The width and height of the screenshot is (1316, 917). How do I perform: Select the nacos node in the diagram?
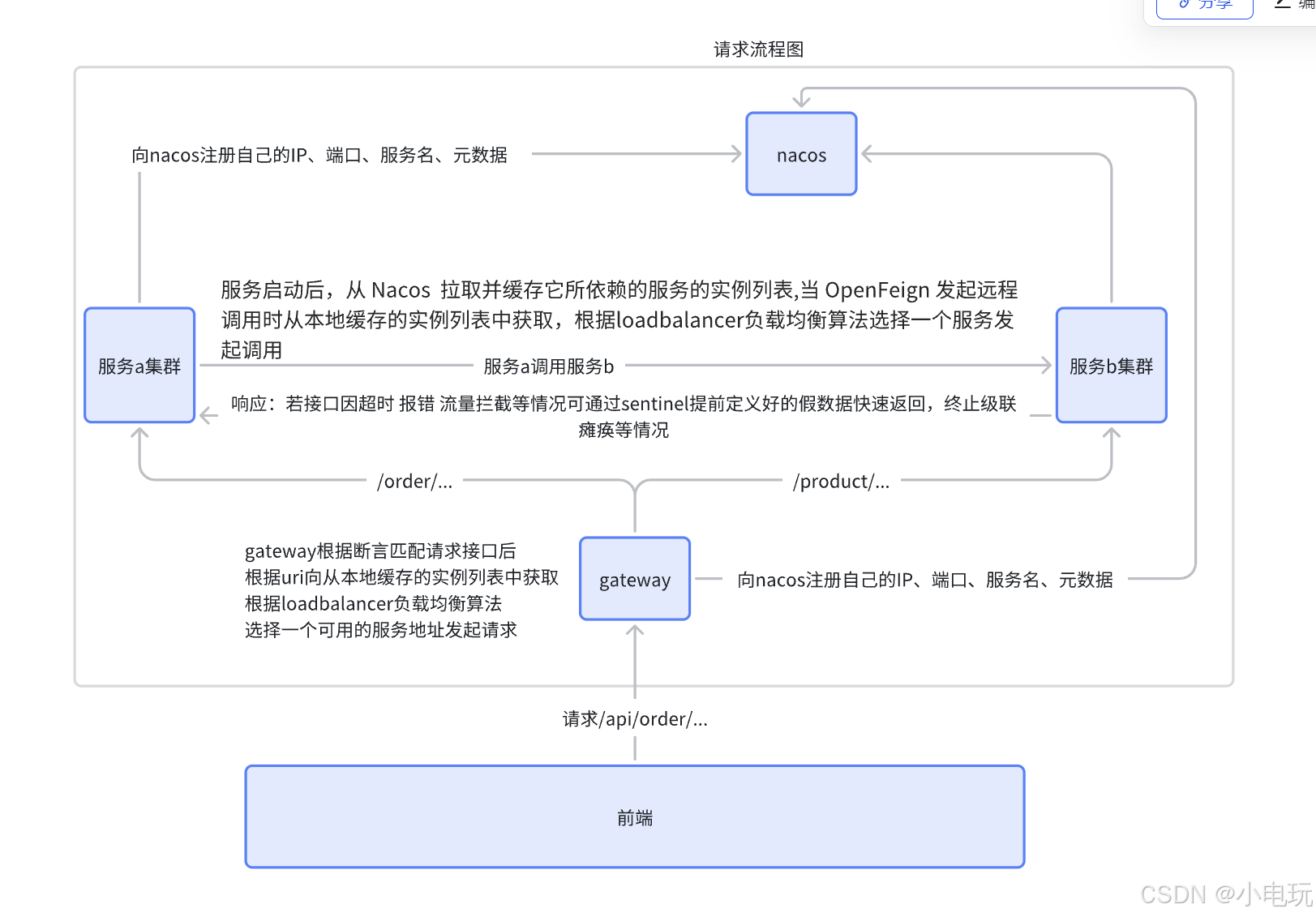pos(801,154)
